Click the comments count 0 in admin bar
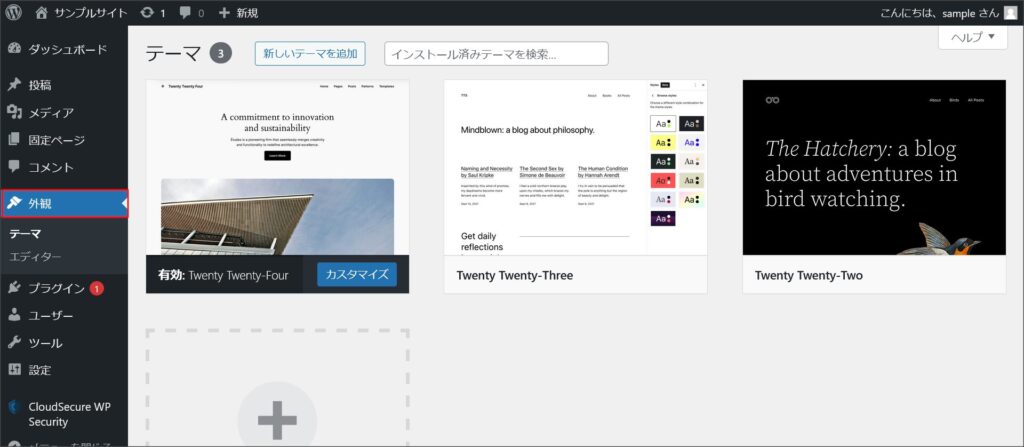This screenshot has width=1024, height=447. [200, 13]
